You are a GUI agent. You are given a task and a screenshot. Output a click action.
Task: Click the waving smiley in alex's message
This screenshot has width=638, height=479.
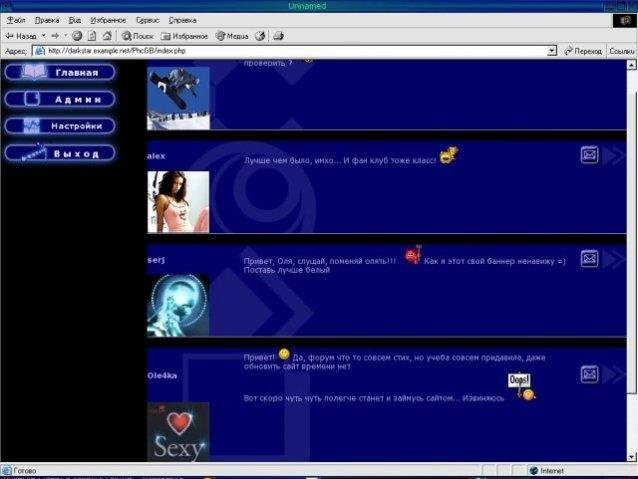click(448, 155)
